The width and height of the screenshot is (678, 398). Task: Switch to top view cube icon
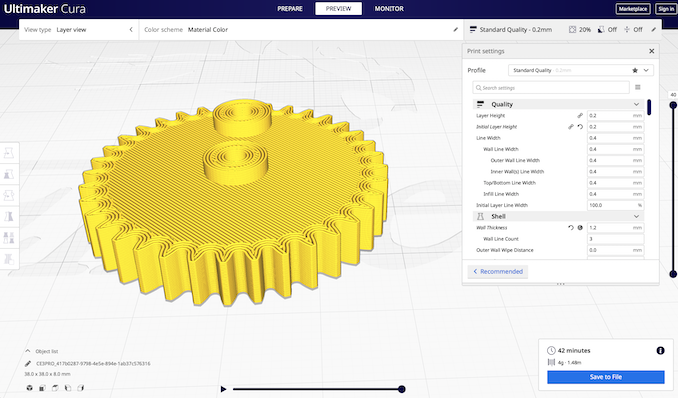coord(55,388)
